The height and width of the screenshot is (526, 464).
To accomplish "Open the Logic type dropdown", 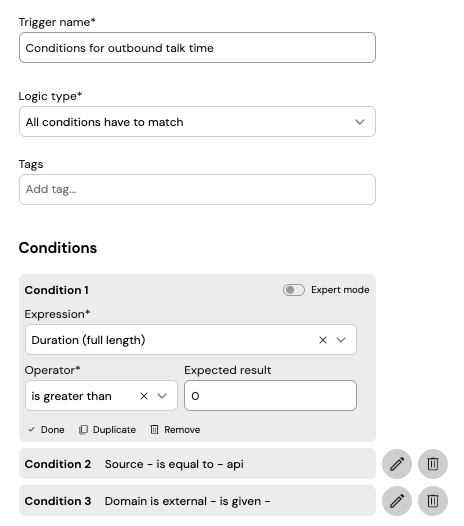I will pyautogui.click(x=197, y=121).
